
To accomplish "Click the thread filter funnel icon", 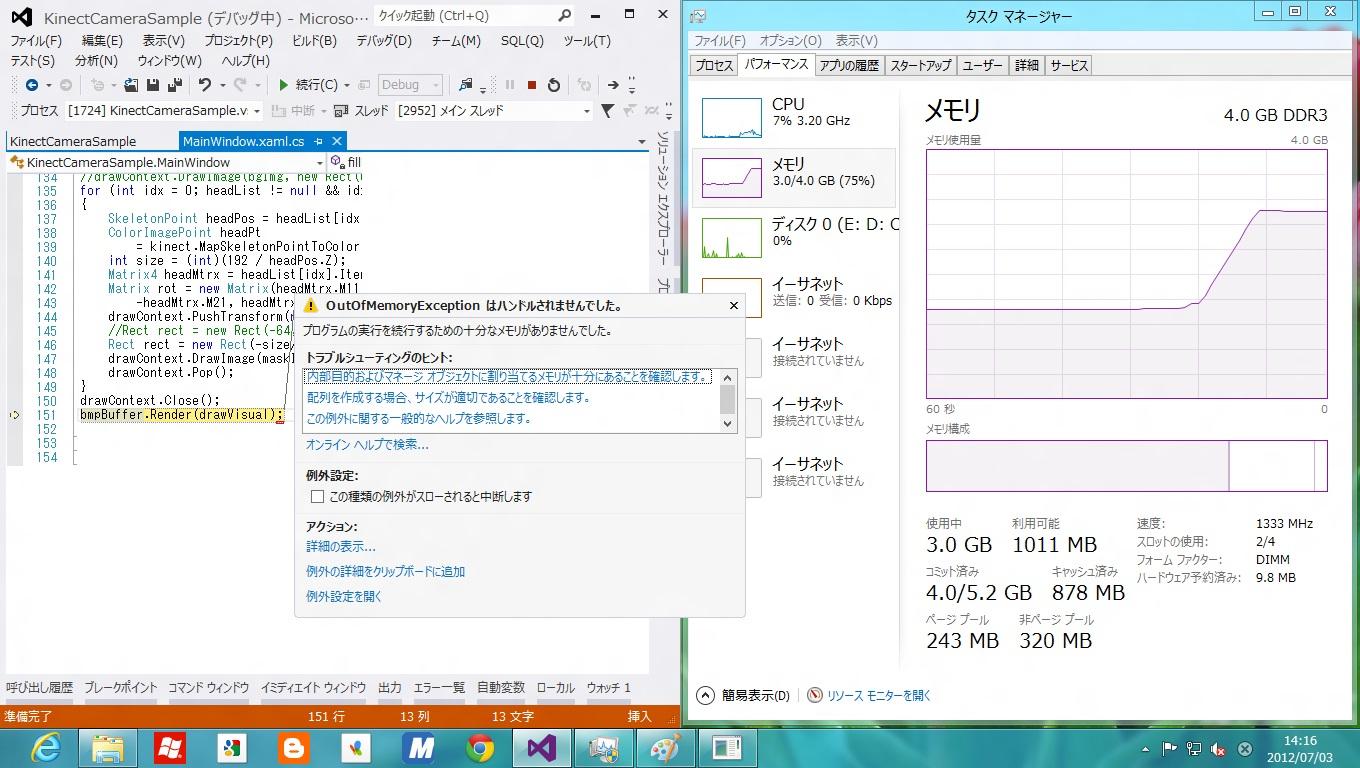I will coord(607,111).
